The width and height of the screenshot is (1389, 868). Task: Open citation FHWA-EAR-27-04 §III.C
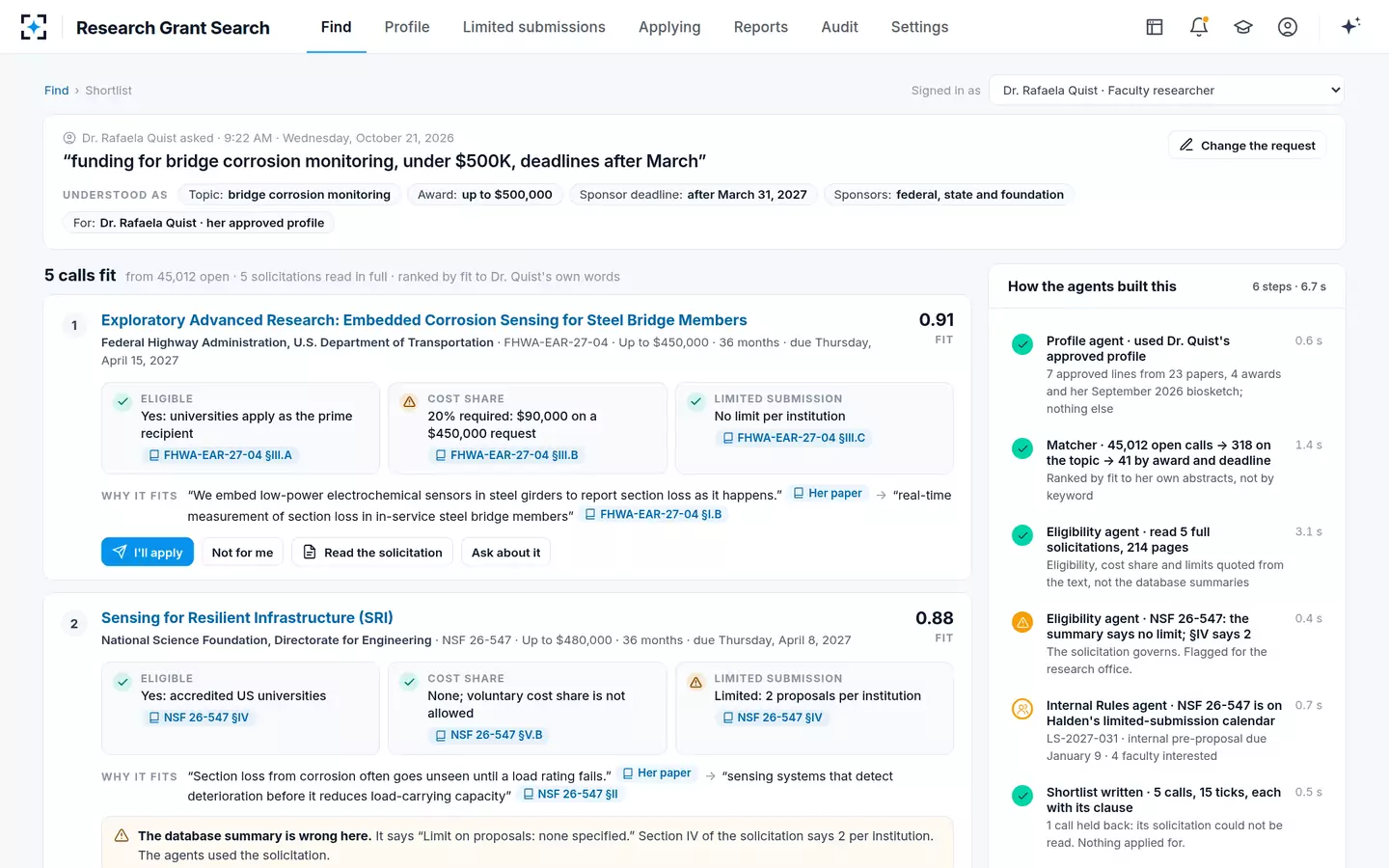tap(794, 438)
